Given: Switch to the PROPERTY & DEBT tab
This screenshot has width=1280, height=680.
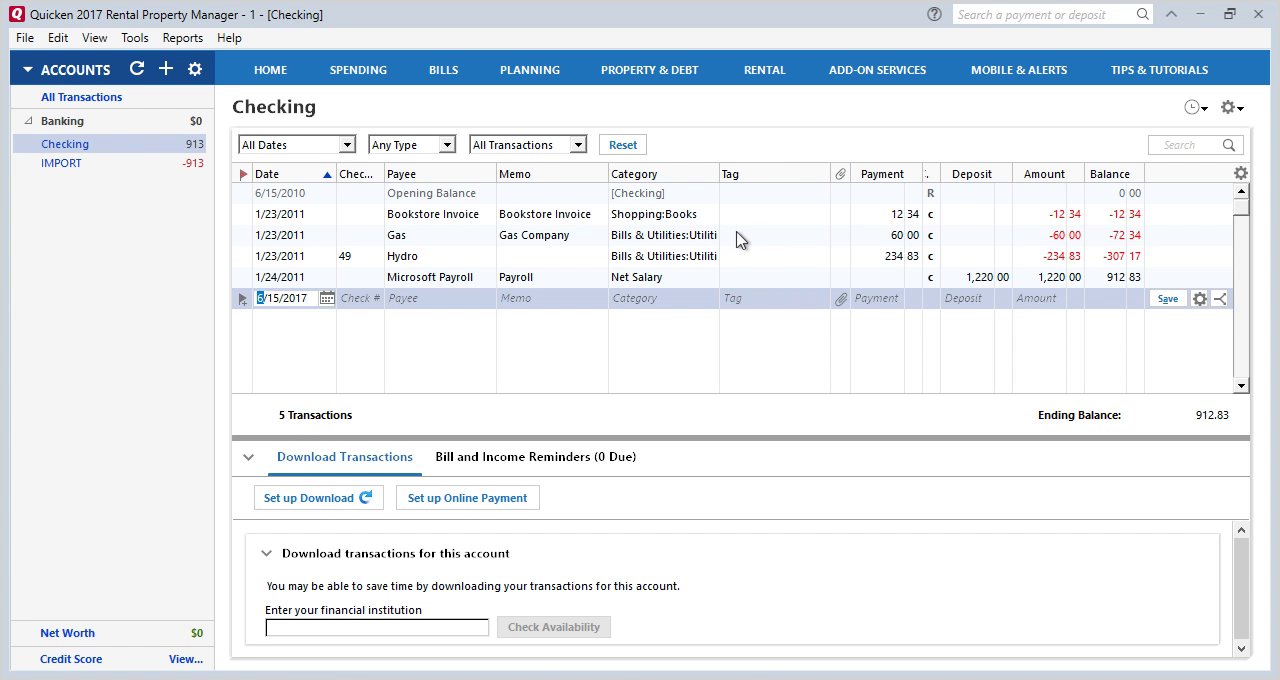Looking at the screenshot, I should (x=650, y=70).
